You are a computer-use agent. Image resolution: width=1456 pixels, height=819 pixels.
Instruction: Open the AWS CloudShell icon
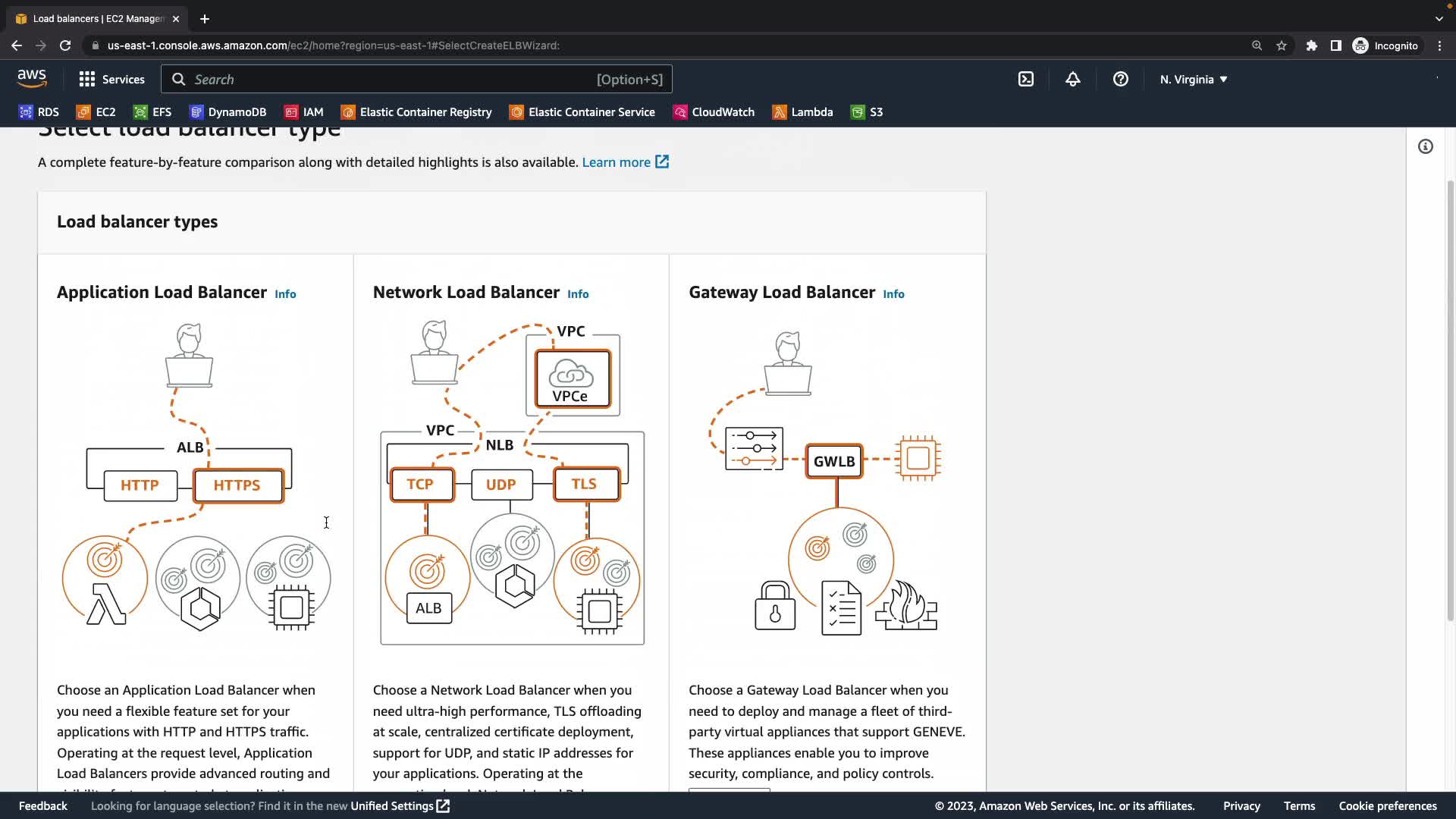[1025, 79]
